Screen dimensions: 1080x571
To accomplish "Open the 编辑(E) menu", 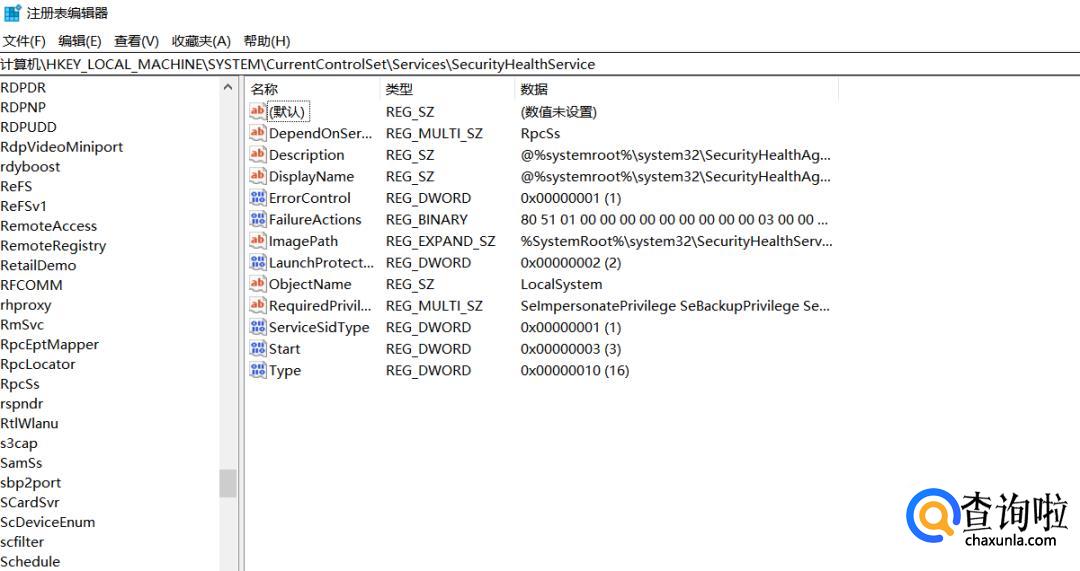I will pyautogui.click(x=80, y=41).
